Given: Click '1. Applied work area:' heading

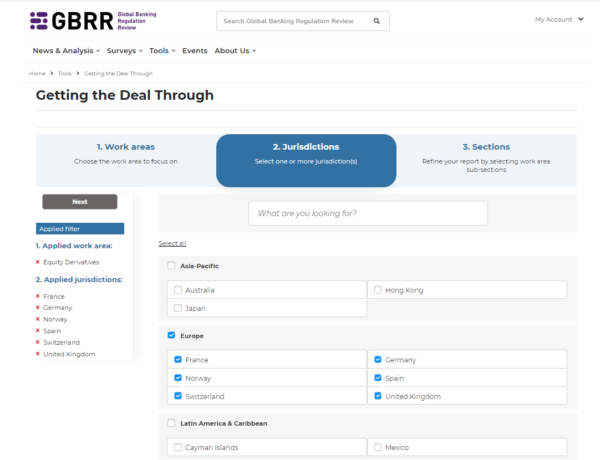Looking at the screenshot, I should pyautogui.click(x=74, y=246).
